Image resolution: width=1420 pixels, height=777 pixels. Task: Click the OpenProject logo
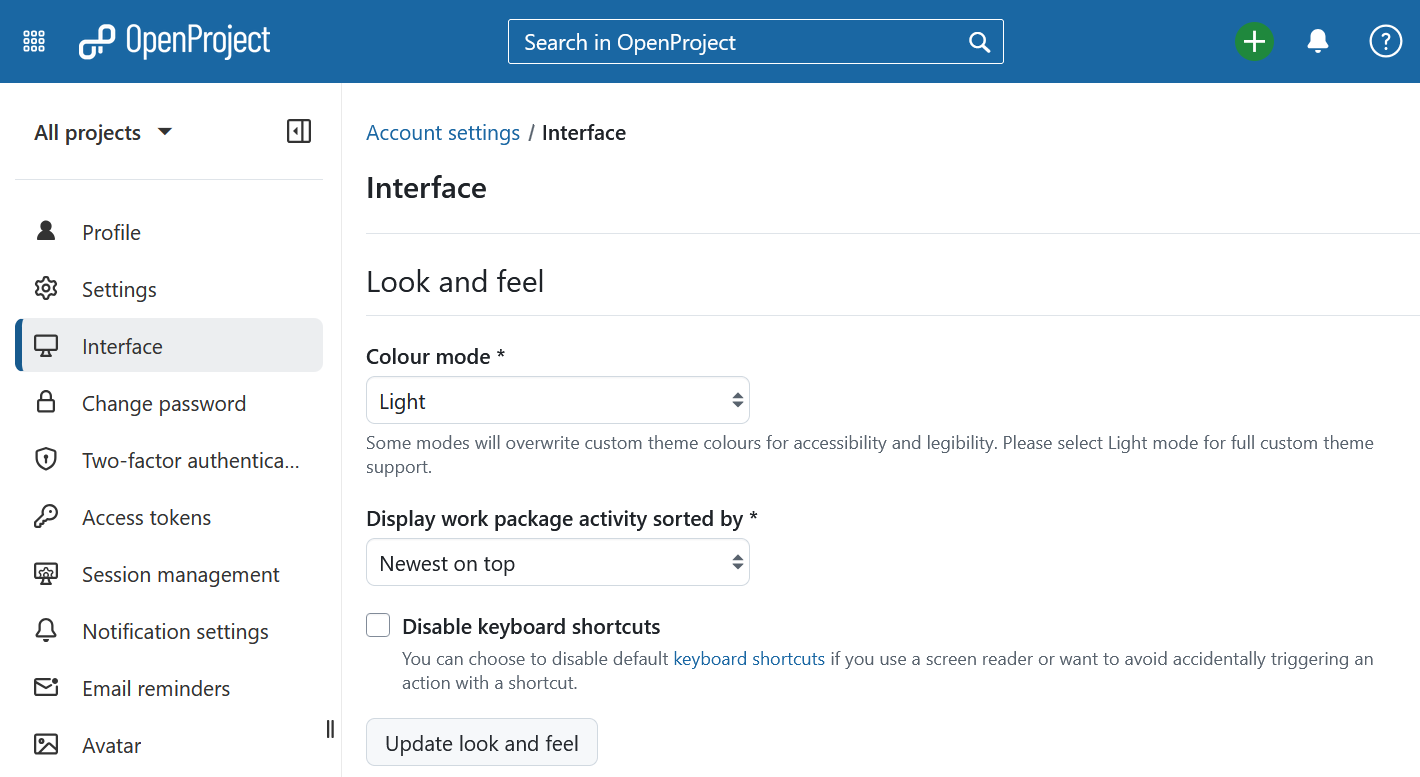(x=175, y=41)
